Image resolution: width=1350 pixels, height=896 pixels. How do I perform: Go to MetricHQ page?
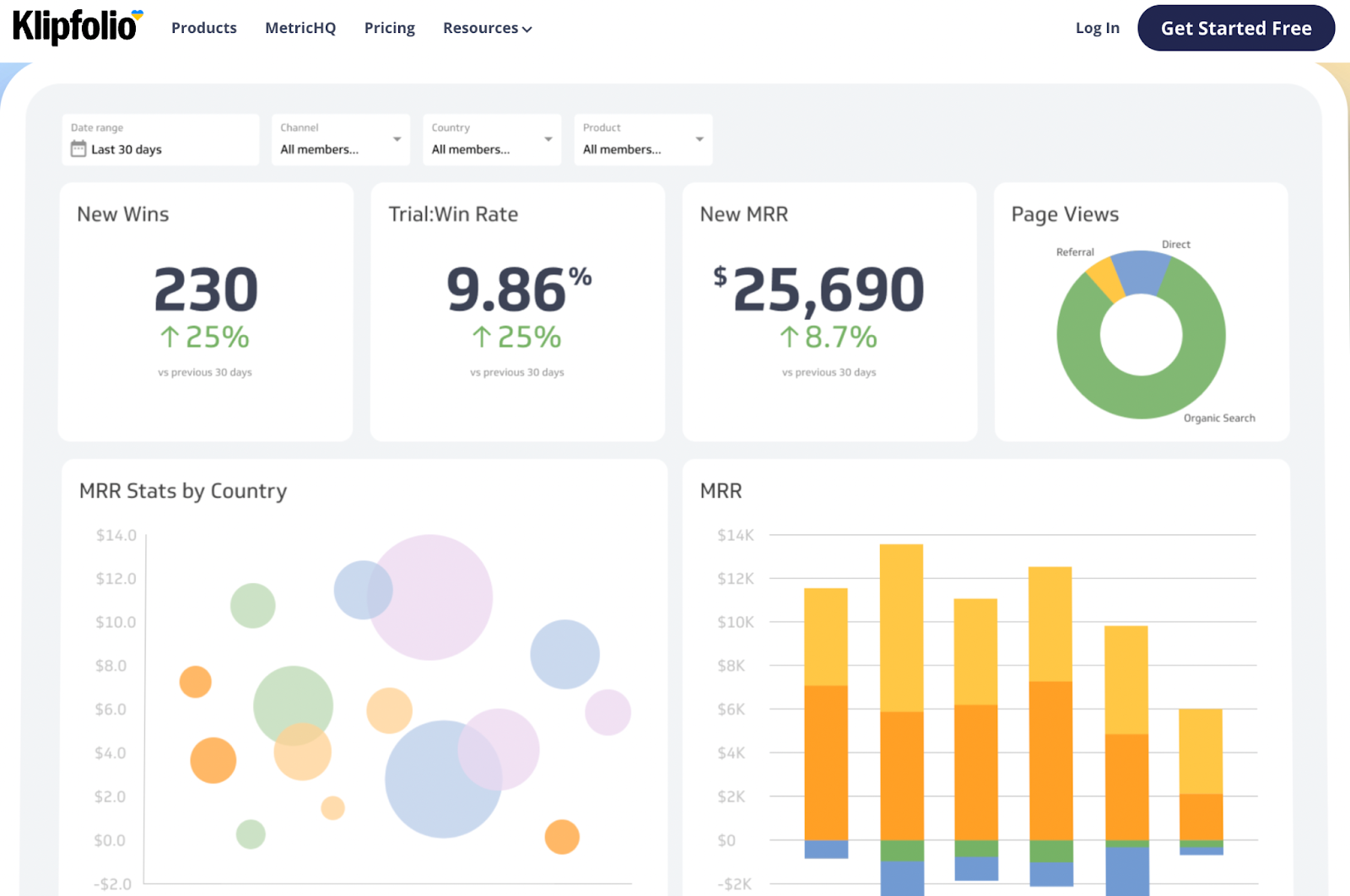(300, 28)
